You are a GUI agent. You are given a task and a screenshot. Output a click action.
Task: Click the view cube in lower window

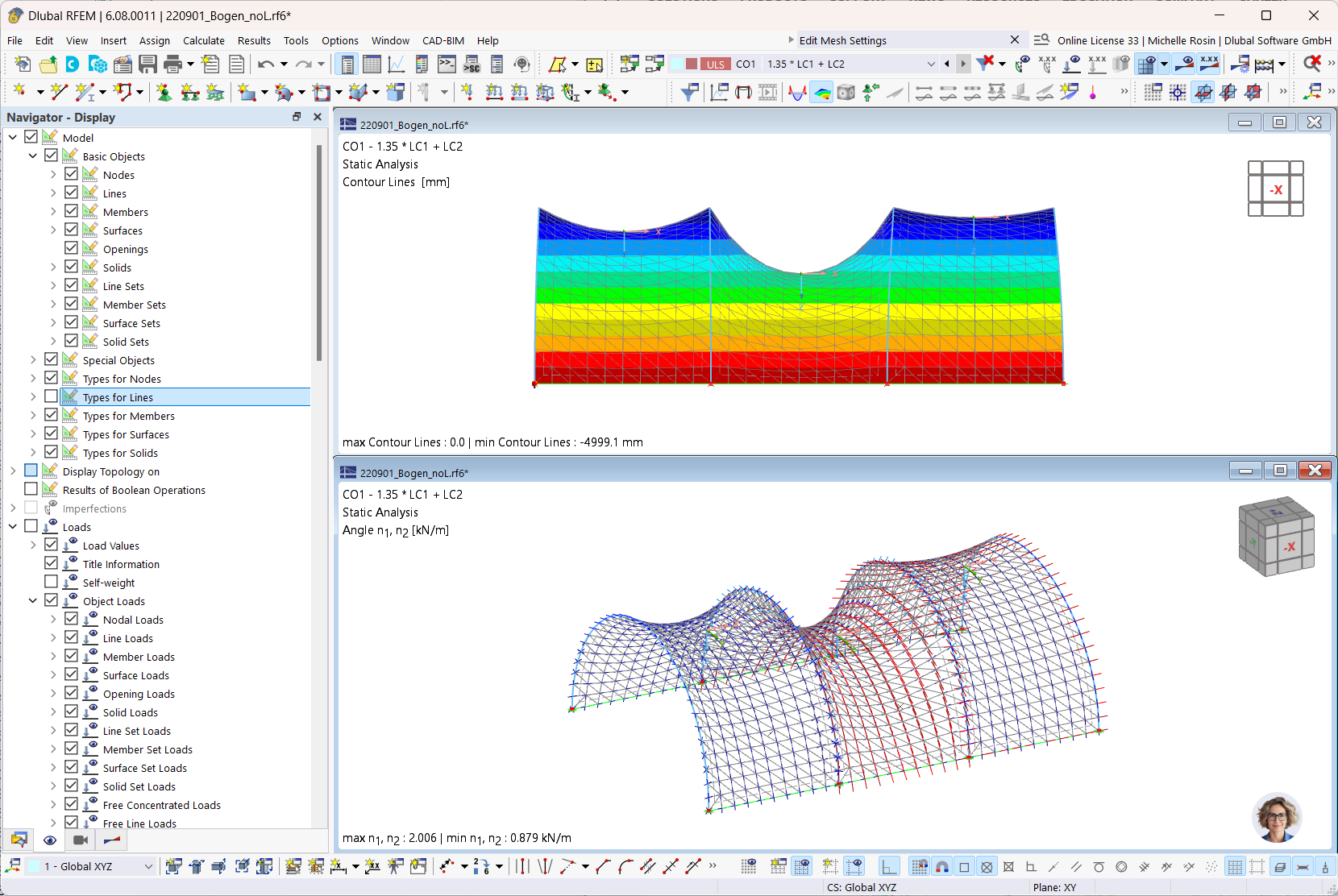click(1277, 537)
